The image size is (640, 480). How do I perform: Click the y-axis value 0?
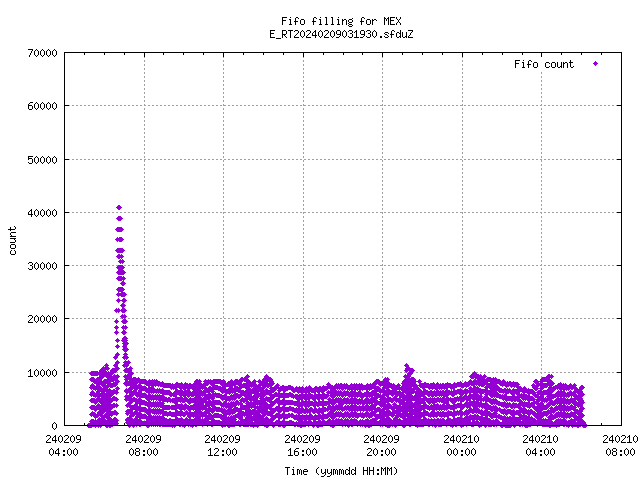[x=54, y=426]
